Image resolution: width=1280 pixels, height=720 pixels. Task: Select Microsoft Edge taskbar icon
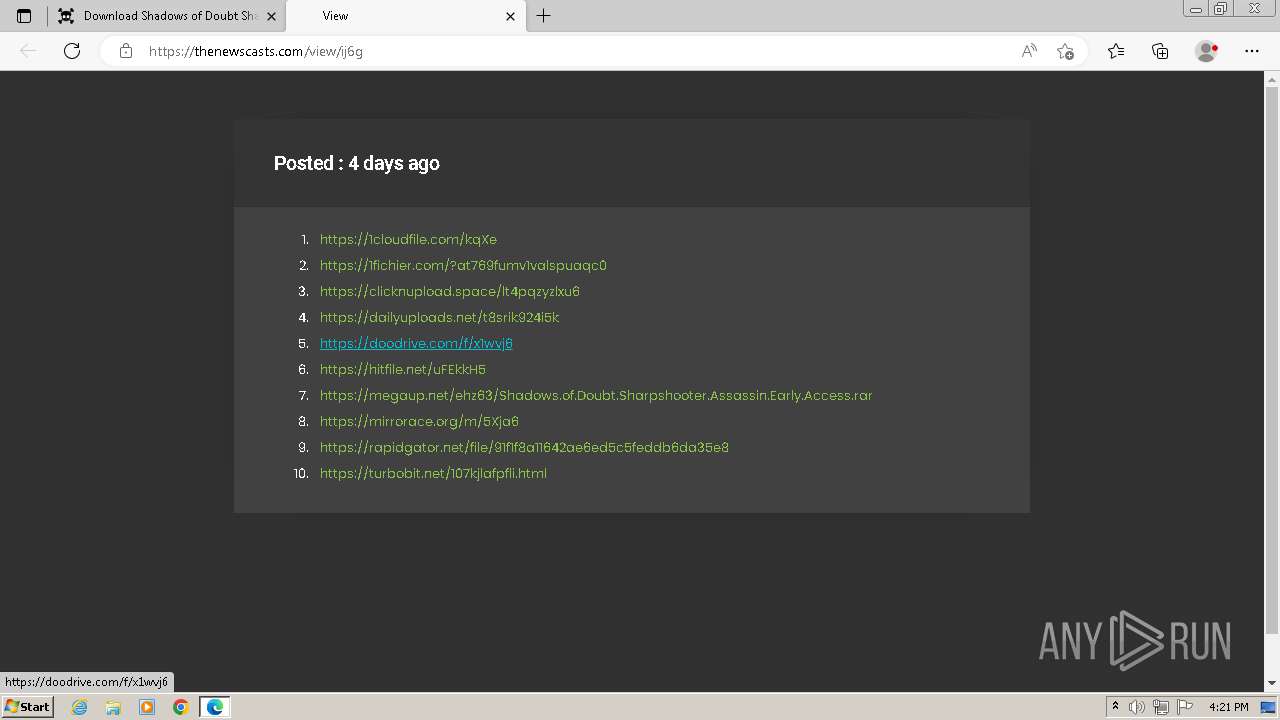[215, 707]
